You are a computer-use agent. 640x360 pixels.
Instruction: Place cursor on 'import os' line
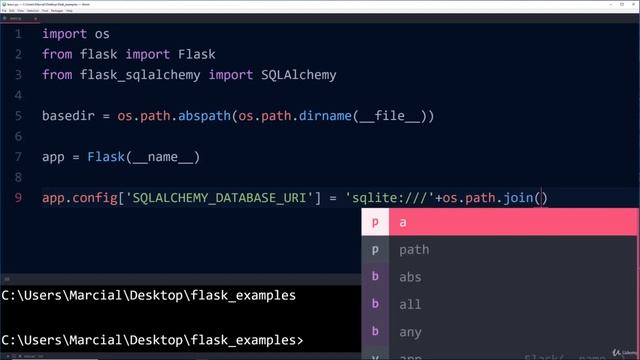tap(76, 34)
